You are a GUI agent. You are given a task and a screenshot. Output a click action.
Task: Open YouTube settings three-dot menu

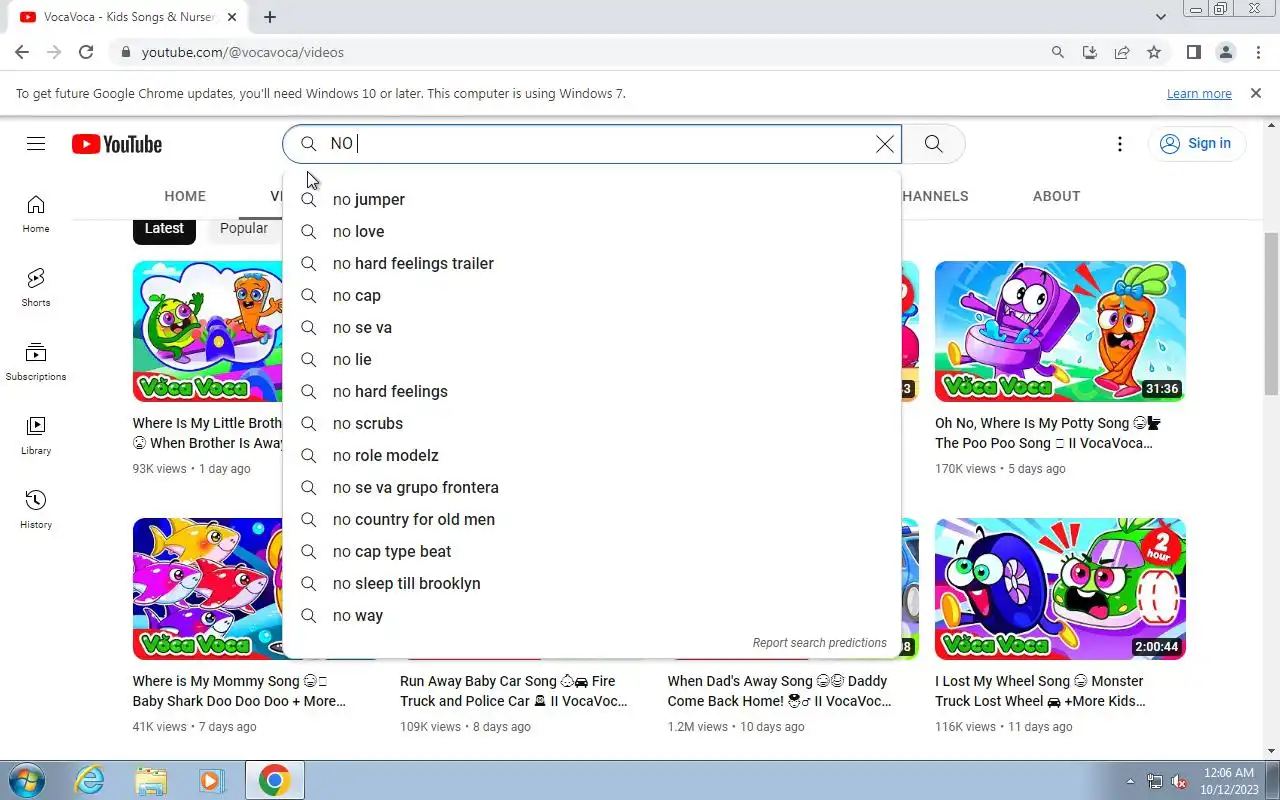coord(1120,144)
